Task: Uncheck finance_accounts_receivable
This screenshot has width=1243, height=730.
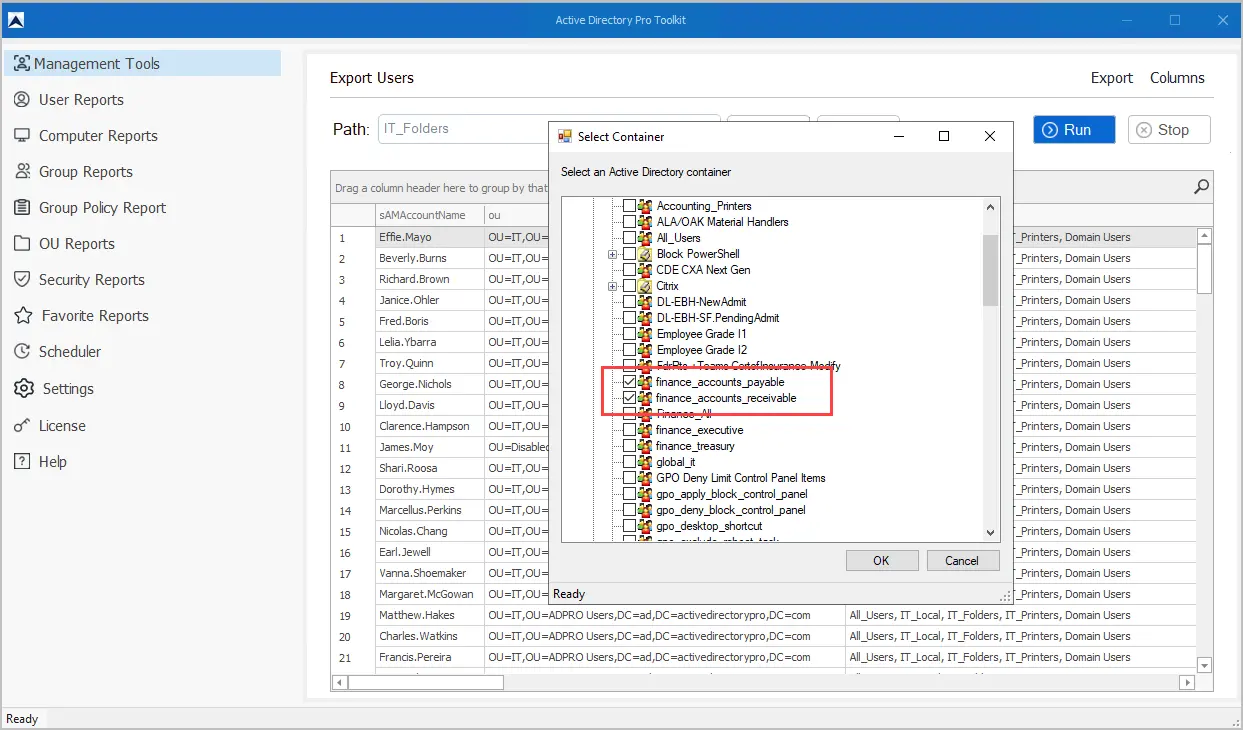Action: pyautogui.click(x=629, y=398)
